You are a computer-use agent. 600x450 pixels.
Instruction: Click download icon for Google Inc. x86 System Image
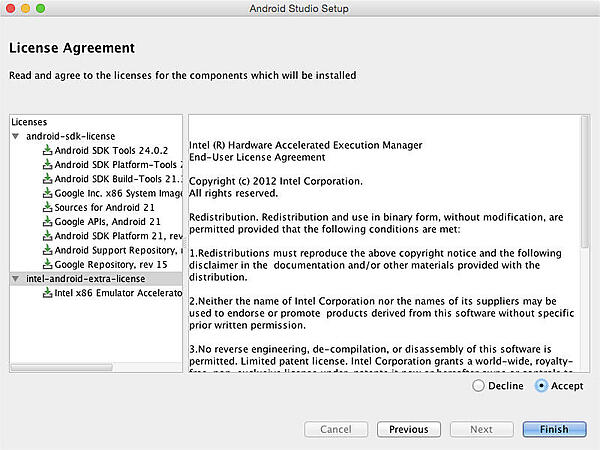coord(47,193)
